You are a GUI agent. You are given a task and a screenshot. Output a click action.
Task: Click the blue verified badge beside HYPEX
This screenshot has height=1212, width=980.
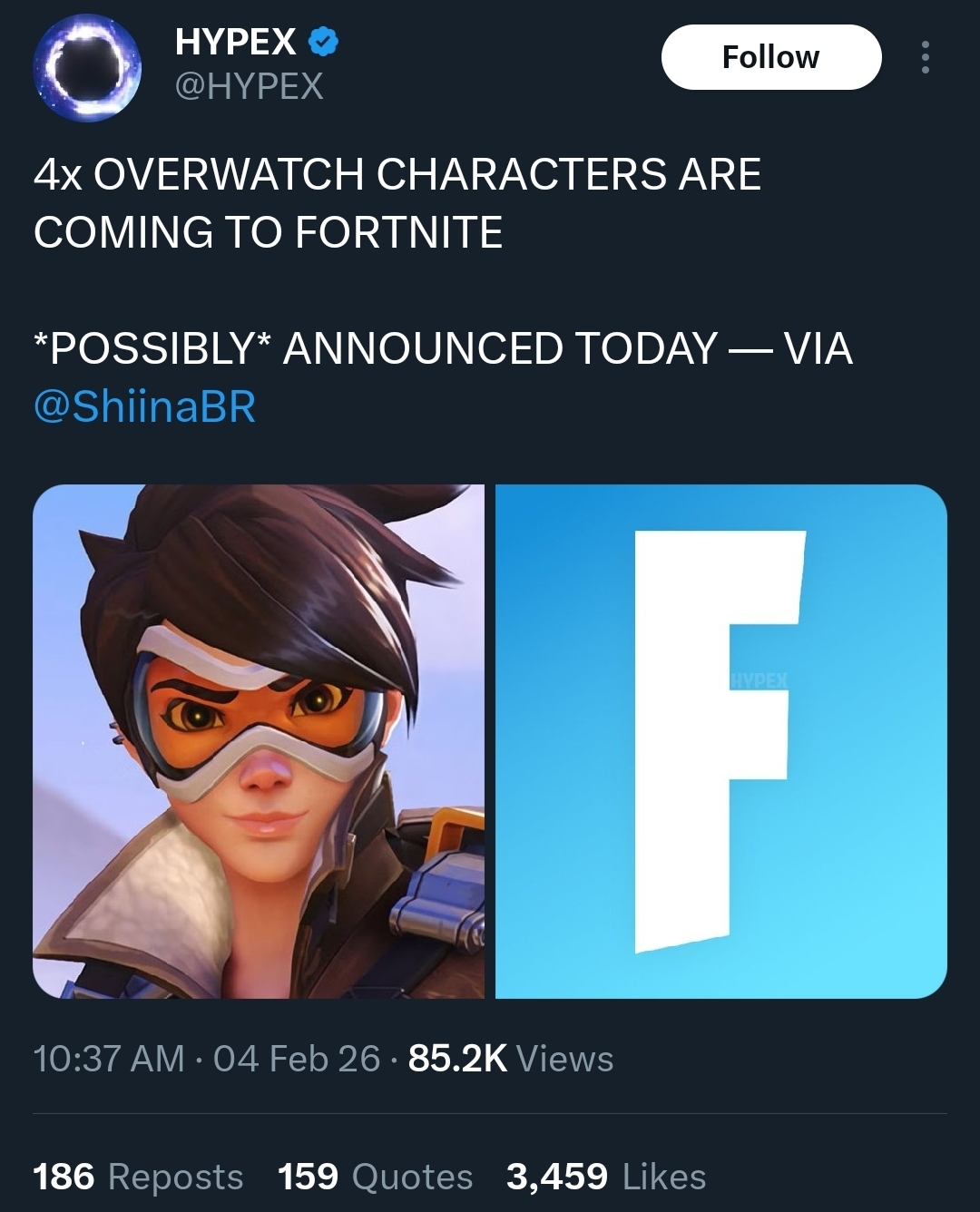click(x=324, y=42)
